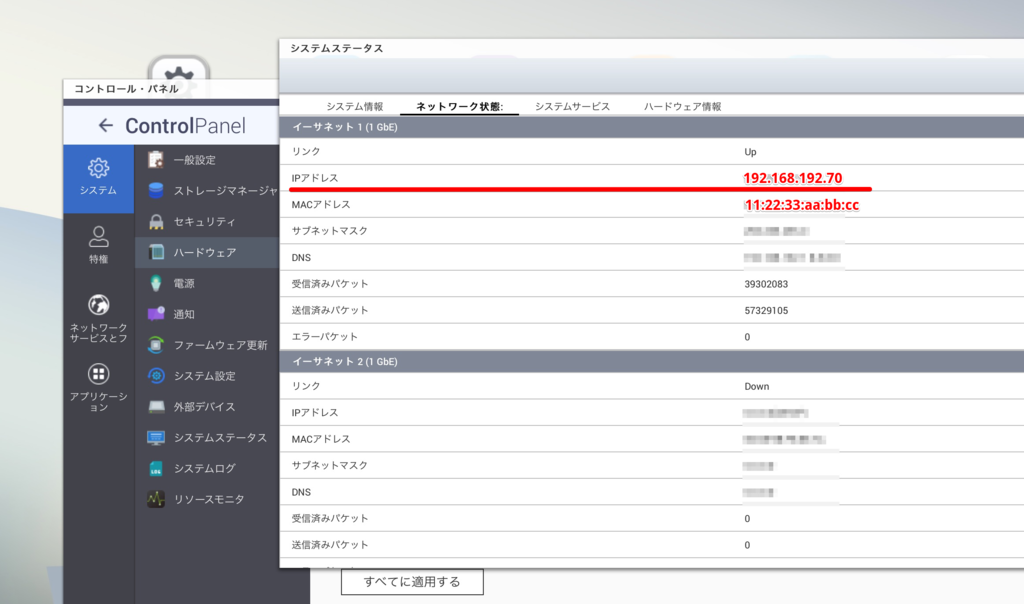The height and width of the screenshot is (604, 1024).
Task: Click the リソースモニタ graph icon
Action: [x=155, y=499]
